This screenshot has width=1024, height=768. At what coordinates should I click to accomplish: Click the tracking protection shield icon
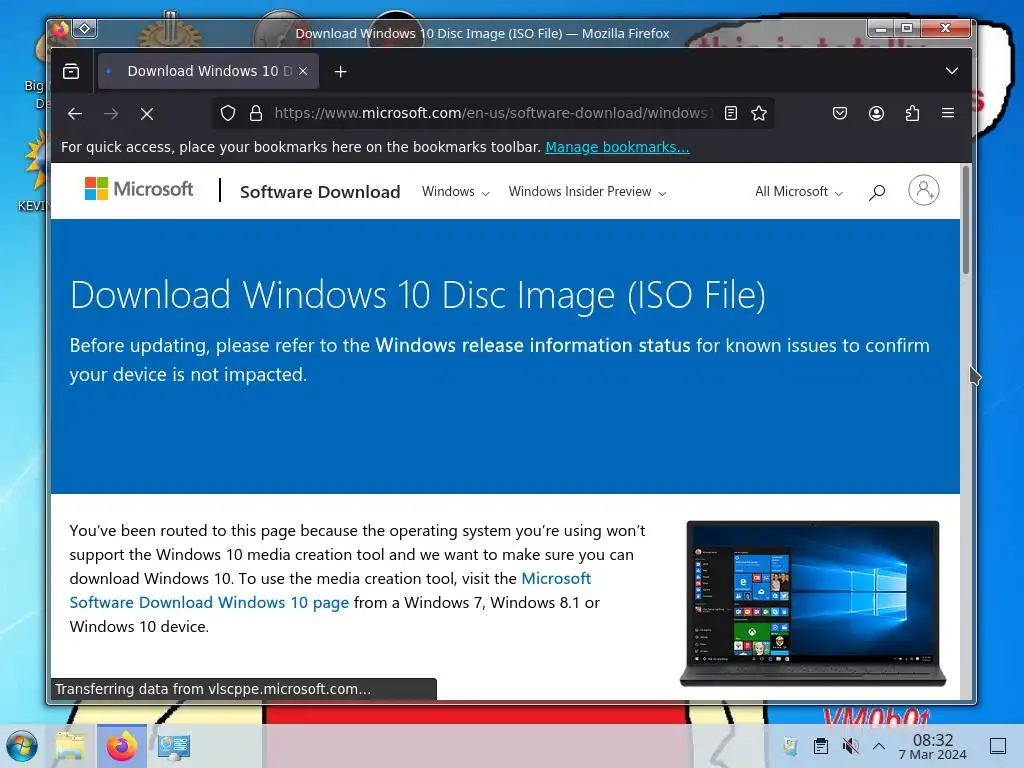(x=227, y=114)
